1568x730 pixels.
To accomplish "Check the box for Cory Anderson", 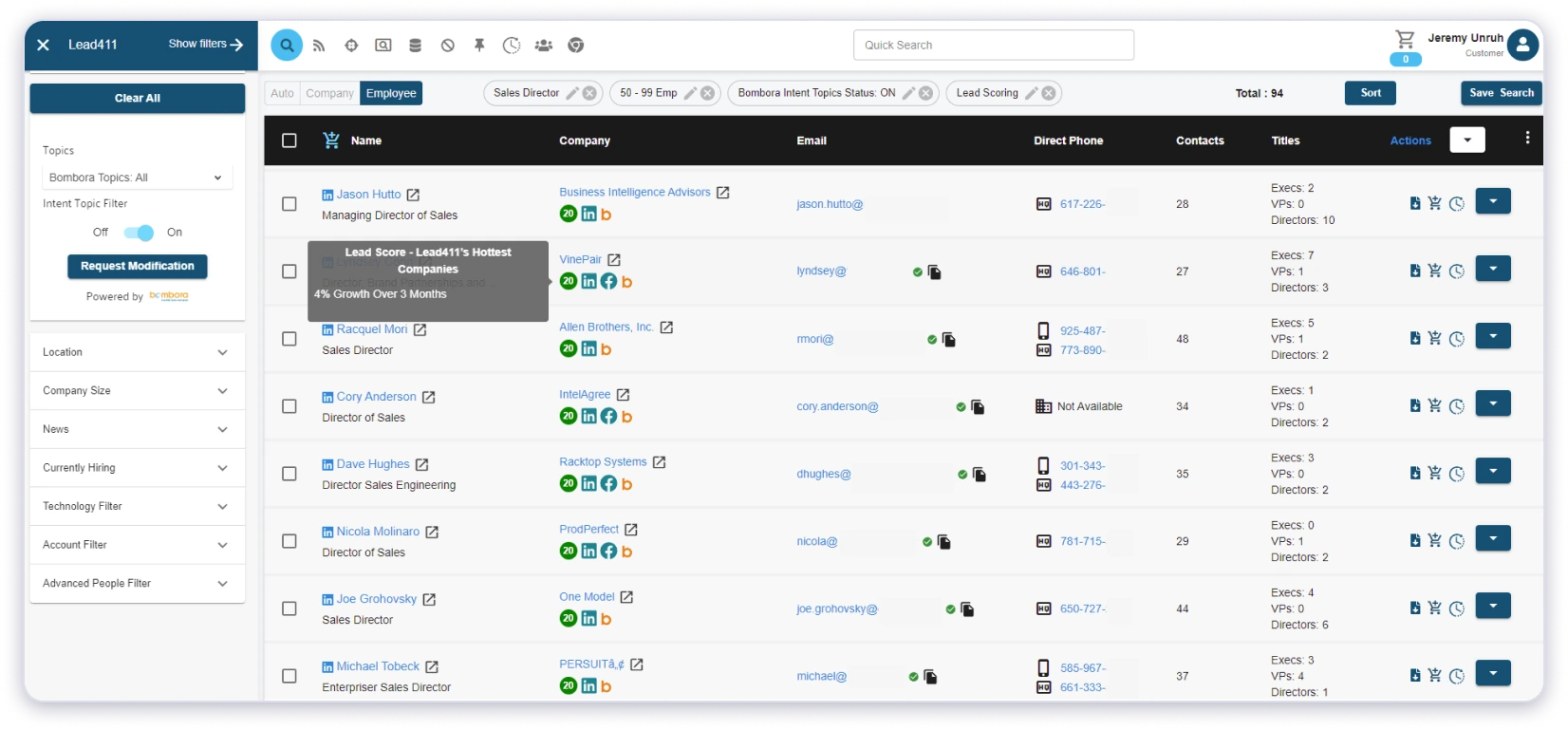I will pos(289,406).
